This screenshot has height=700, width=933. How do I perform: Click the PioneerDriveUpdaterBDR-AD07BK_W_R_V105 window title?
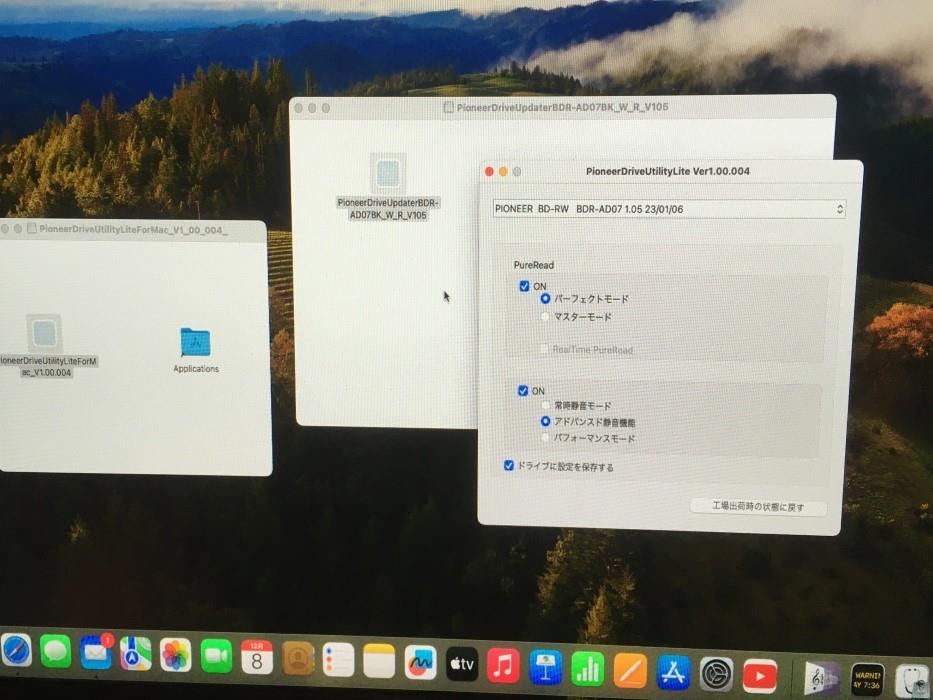(562, 107)
